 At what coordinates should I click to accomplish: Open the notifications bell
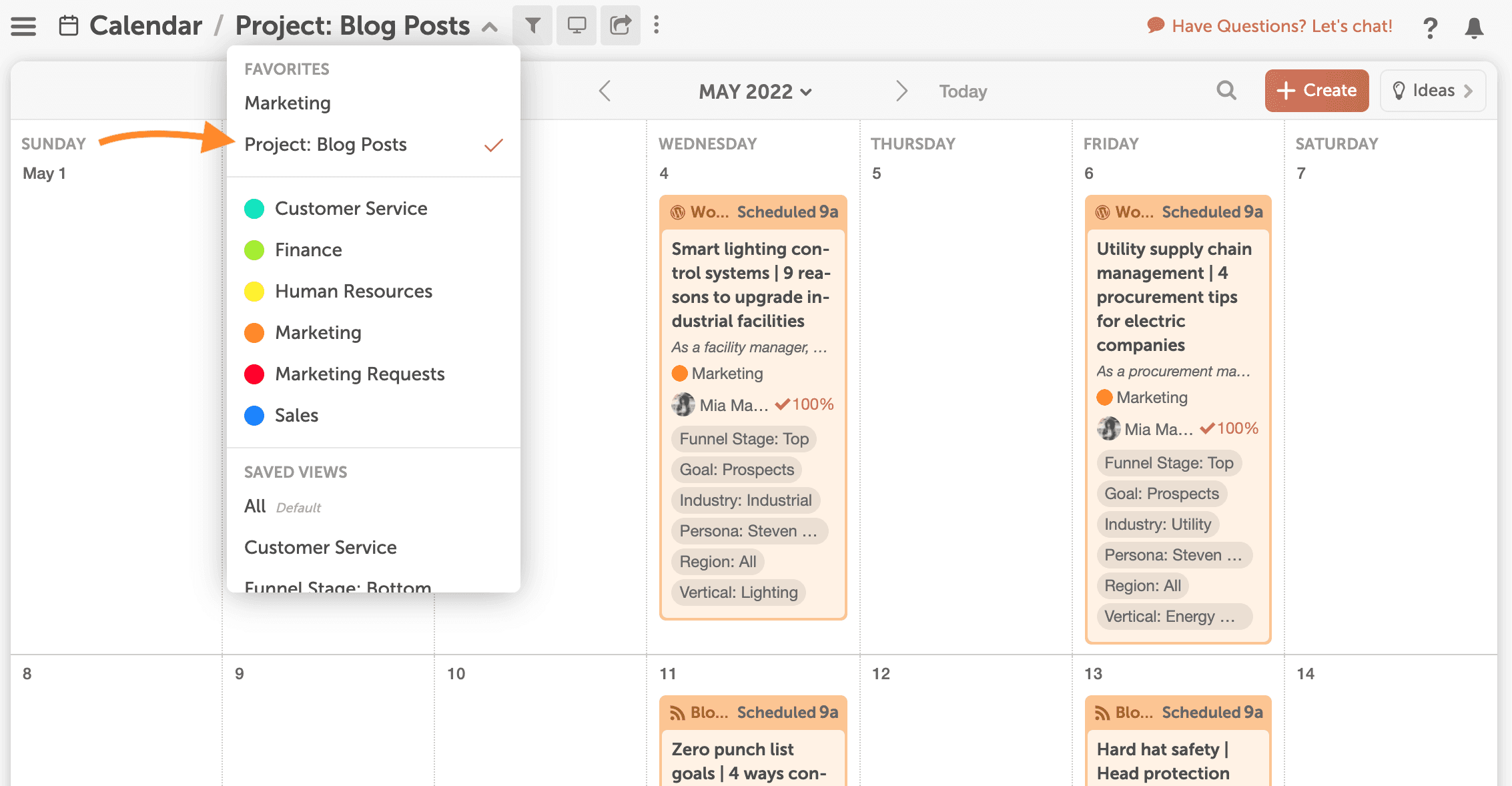pyautogui.click(x=1474, y=27)
